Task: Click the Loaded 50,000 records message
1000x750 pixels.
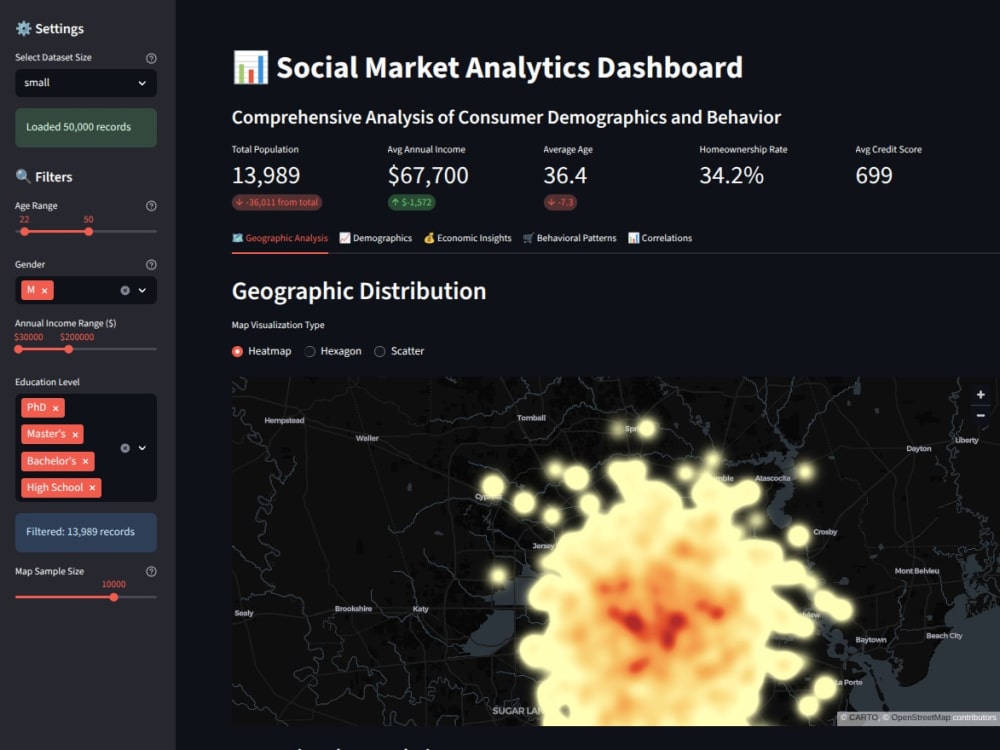Action: click(x=86, y=128)
